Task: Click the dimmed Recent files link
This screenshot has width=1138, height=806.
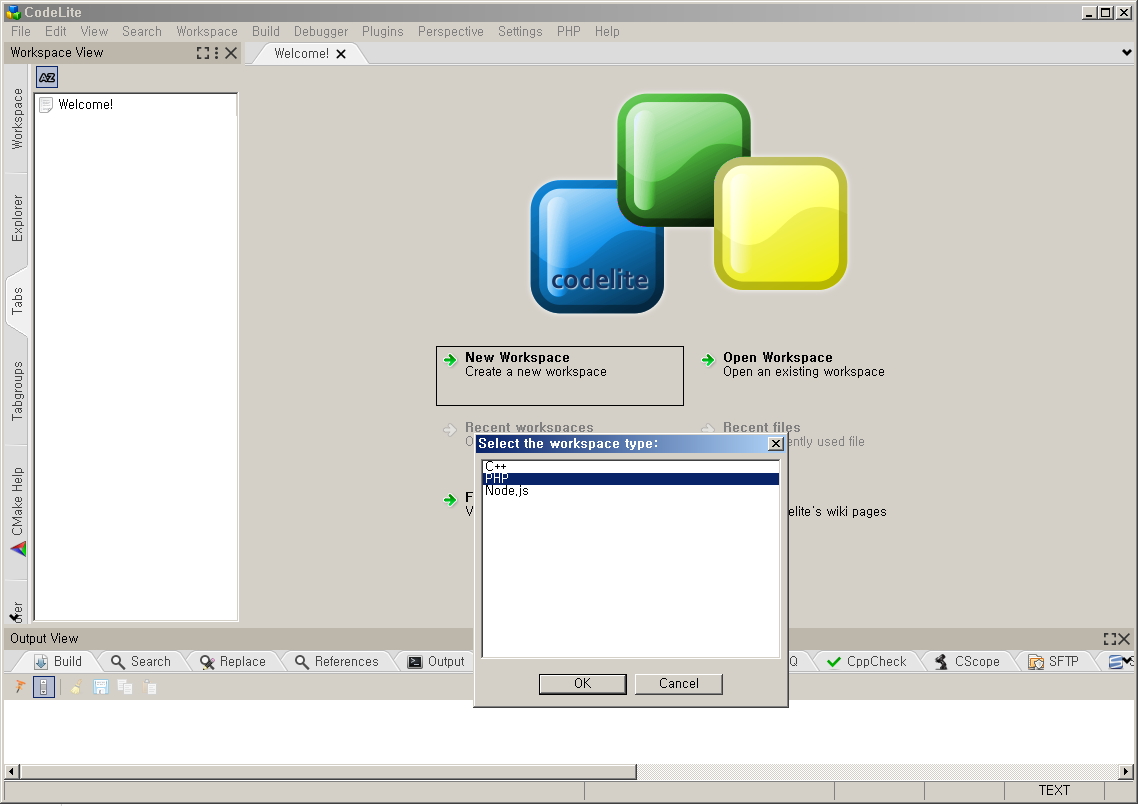Action: tap(761, 427)
